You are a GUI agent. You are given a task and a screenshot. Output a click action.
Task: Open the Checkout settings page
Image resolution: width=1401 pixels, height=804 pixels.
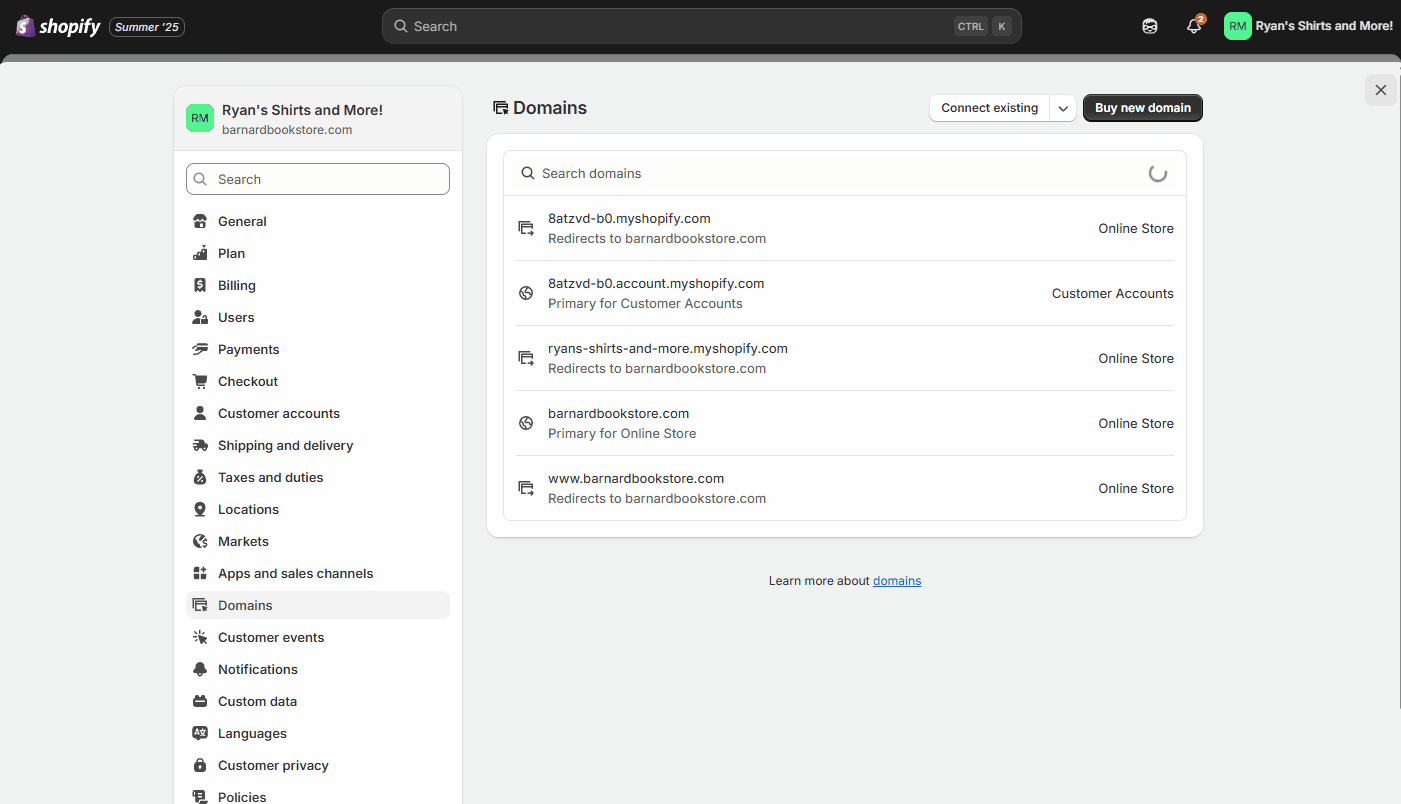pos(318,381)
